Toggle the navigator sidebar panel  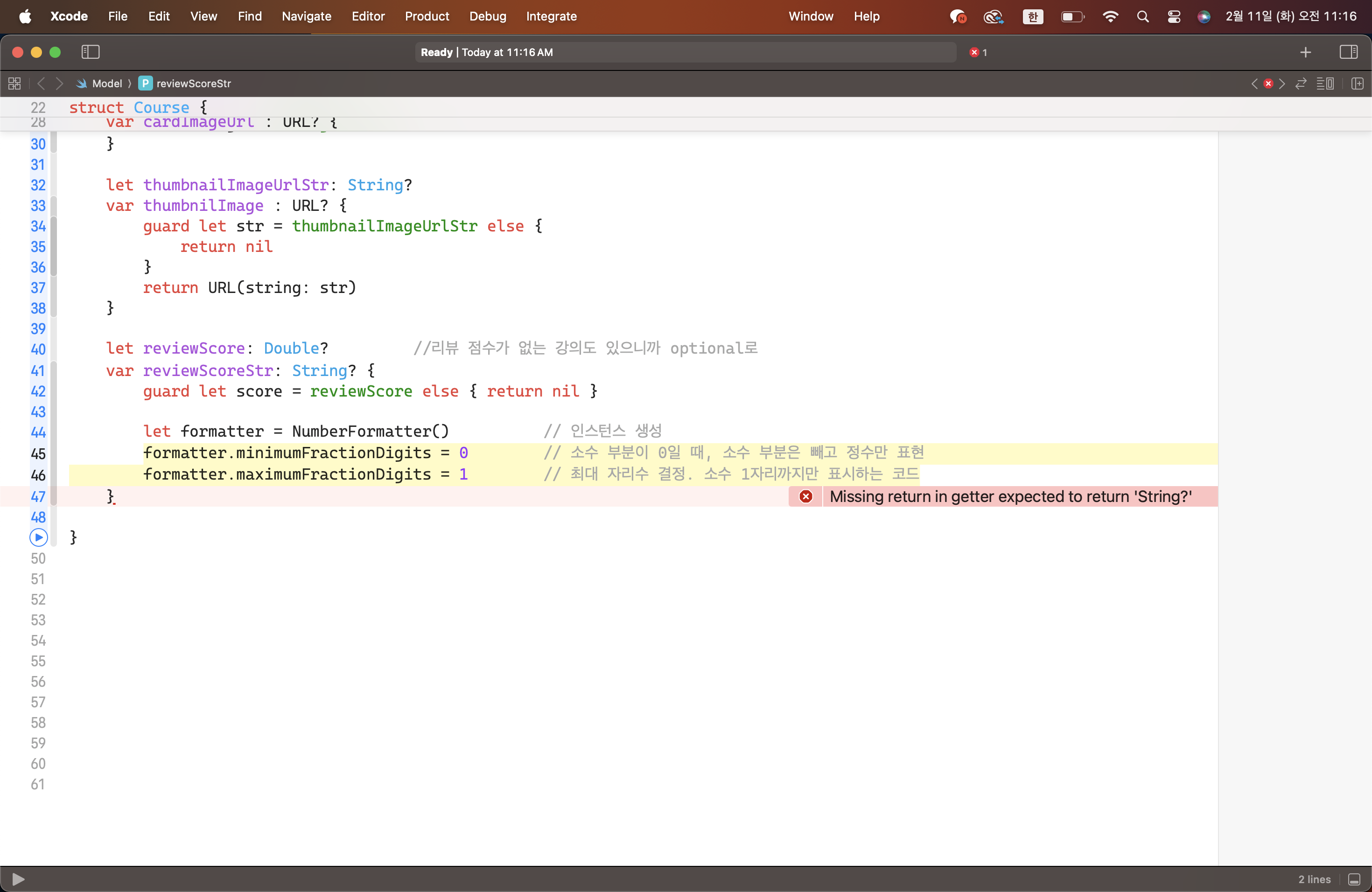[91, 52]
